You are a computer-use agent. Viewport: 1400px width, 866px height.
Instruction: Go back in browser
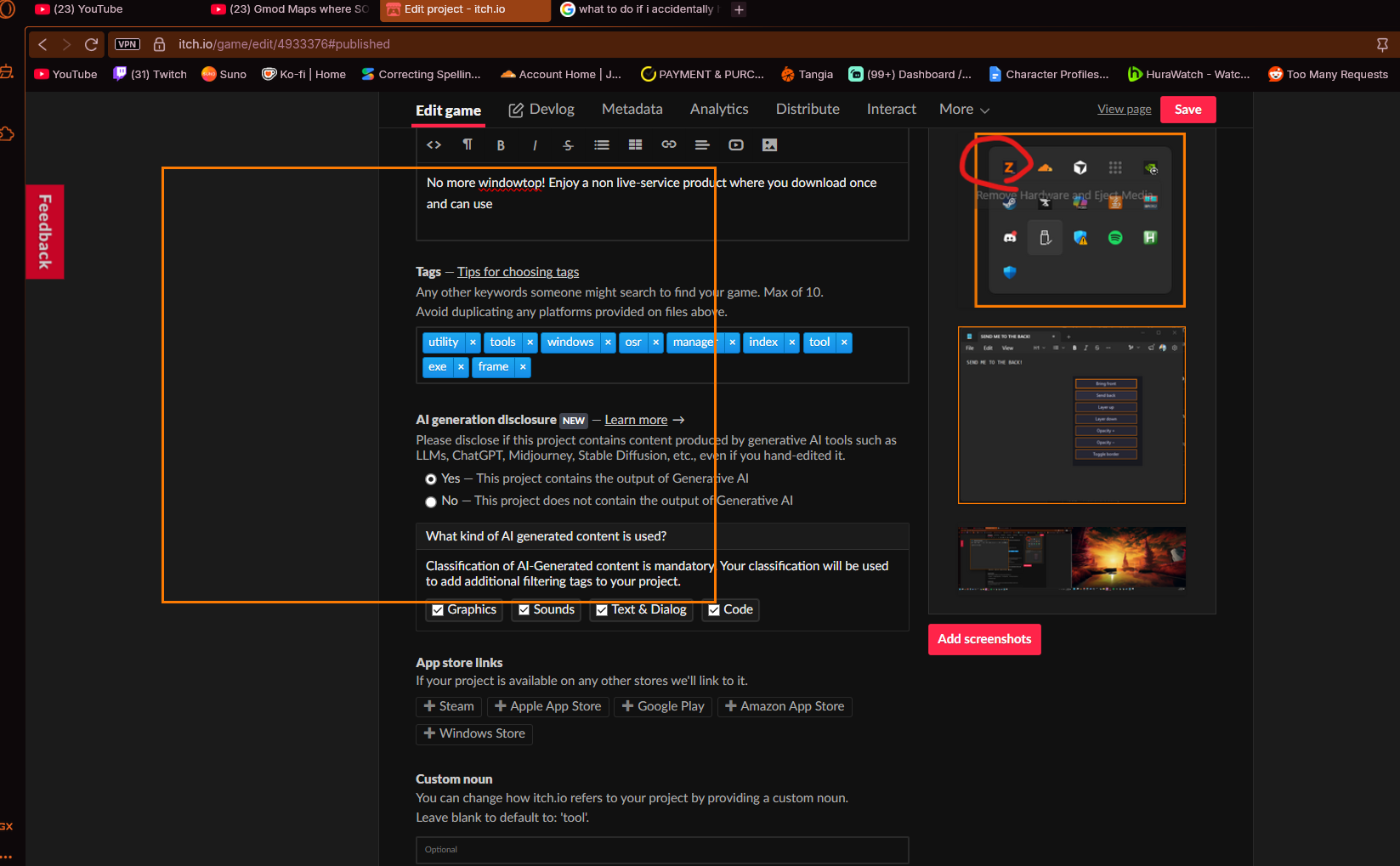(x=43, y=44)
